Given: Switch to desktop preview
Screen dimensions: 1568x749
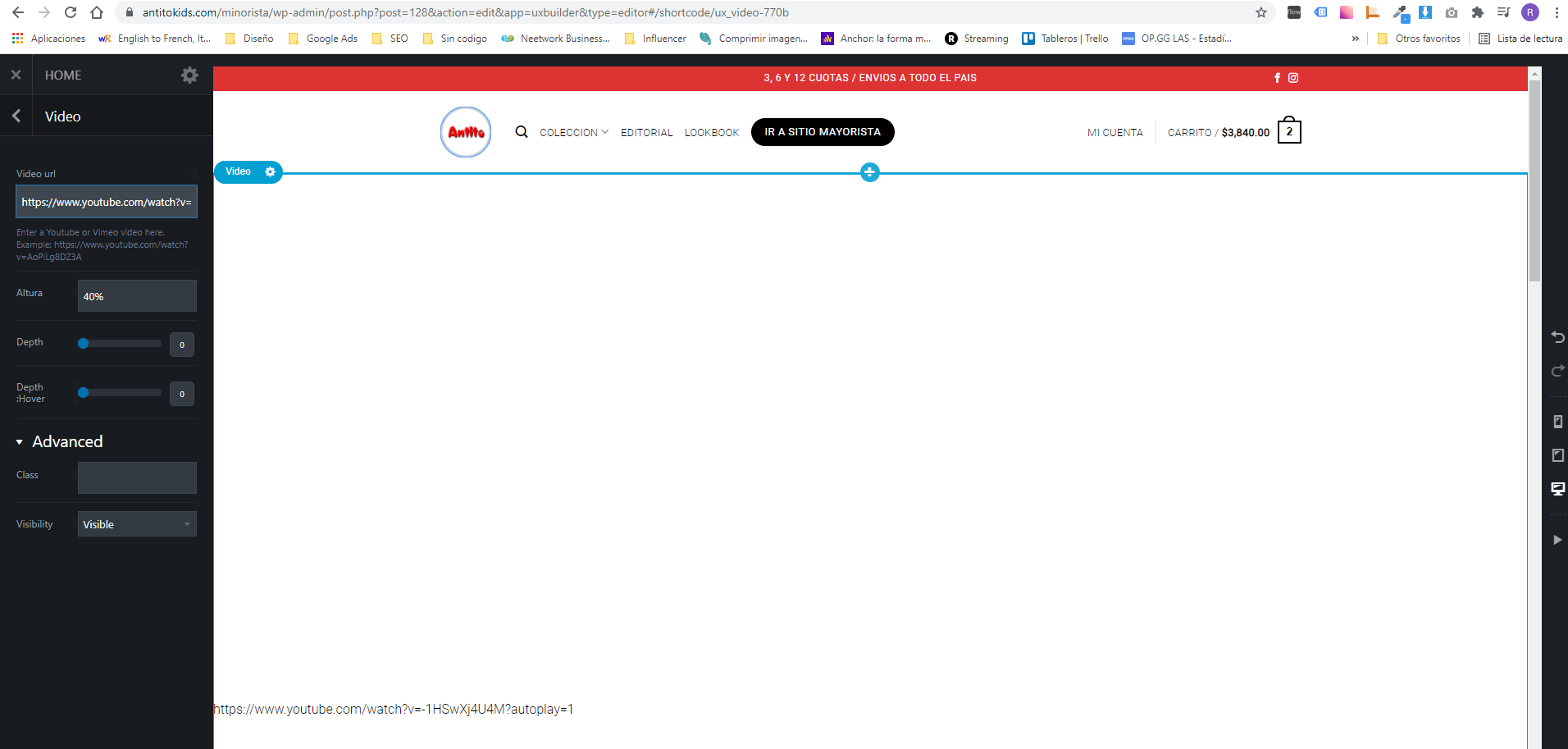Looking at the screenshot, I should (x=1557, y=489).
